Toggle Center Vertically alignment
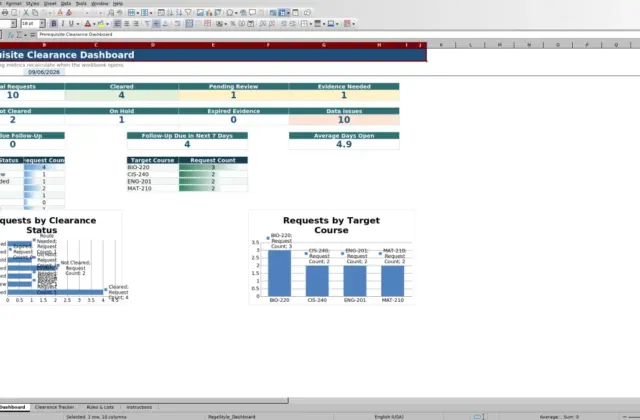Image resolution: width=640 pixels, height=420 pixels. (x=156, y=24)
